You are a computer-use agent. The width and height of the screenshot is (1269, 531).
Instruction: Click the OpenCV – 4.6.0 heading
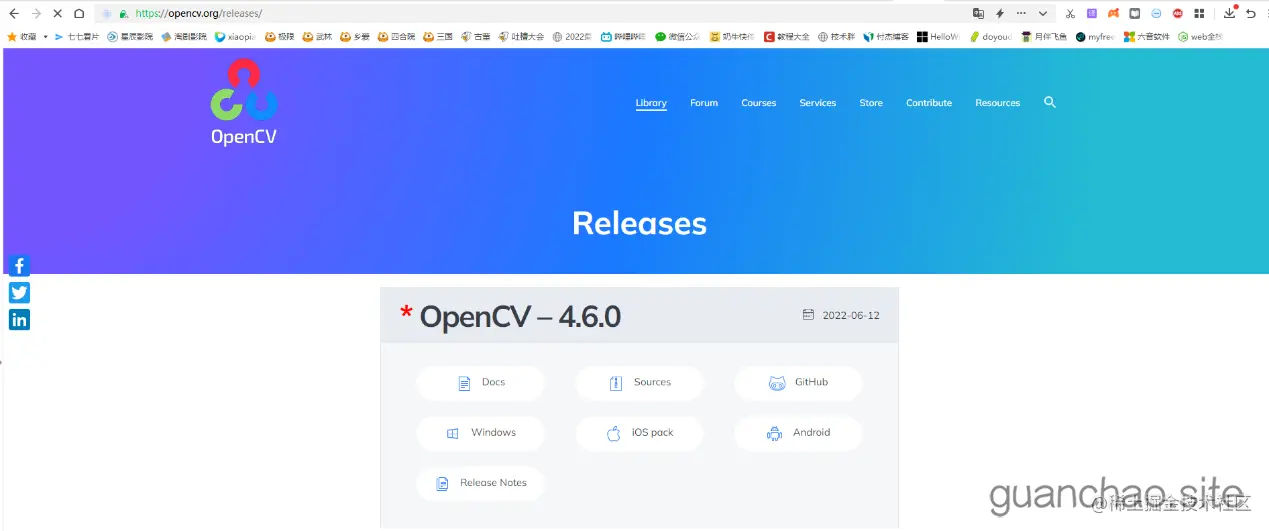[x=520, y=317]
